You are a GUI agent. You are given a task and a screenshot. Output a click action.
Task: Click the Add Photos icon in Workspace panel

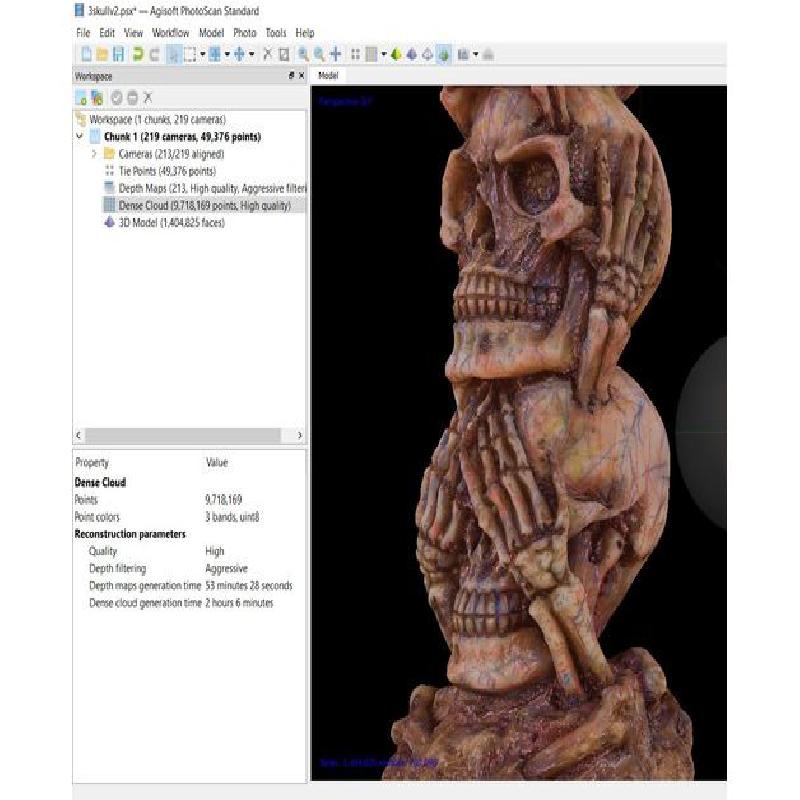[97, 97]
